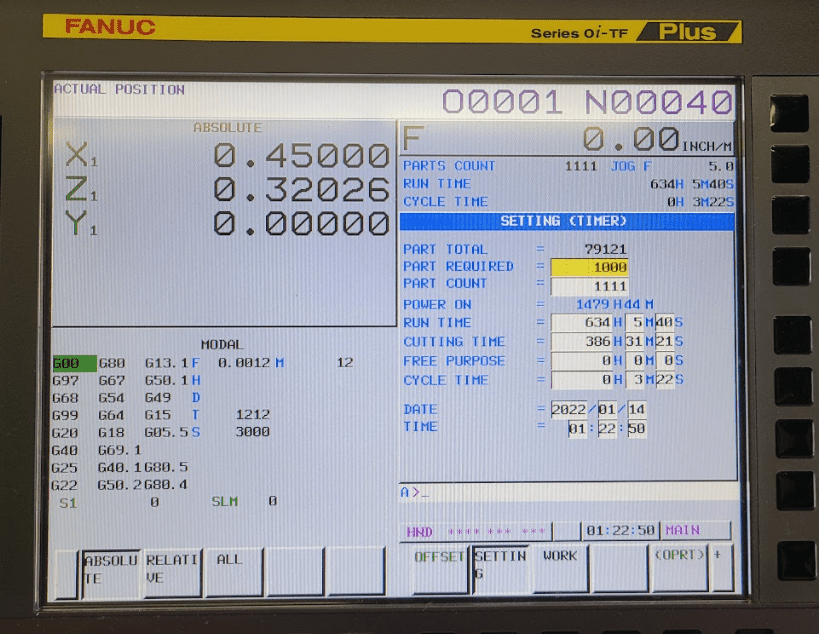
Task: Click the modal M value 12
Action: (345, 362)
